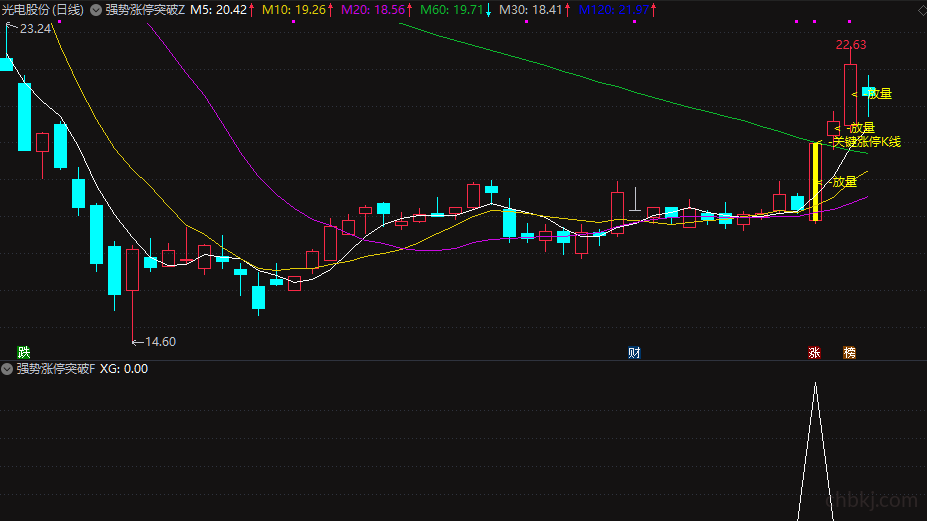Screen dimensions: 927x521
Task: Click the green 跌 marker icon
Action: pyautogui.click(x=24, y=352)
